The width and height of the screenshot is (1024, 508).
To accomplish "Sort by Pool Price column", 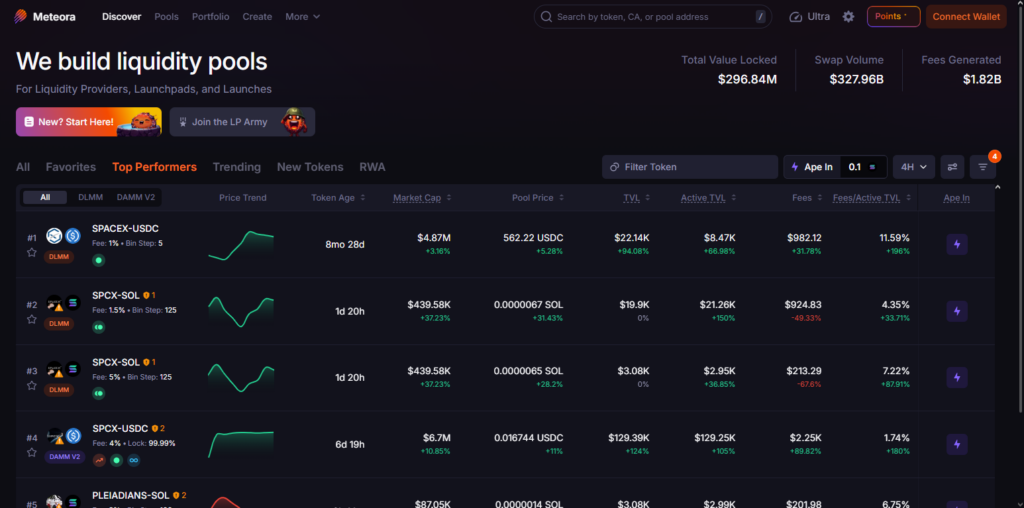I will coord(538,198).
